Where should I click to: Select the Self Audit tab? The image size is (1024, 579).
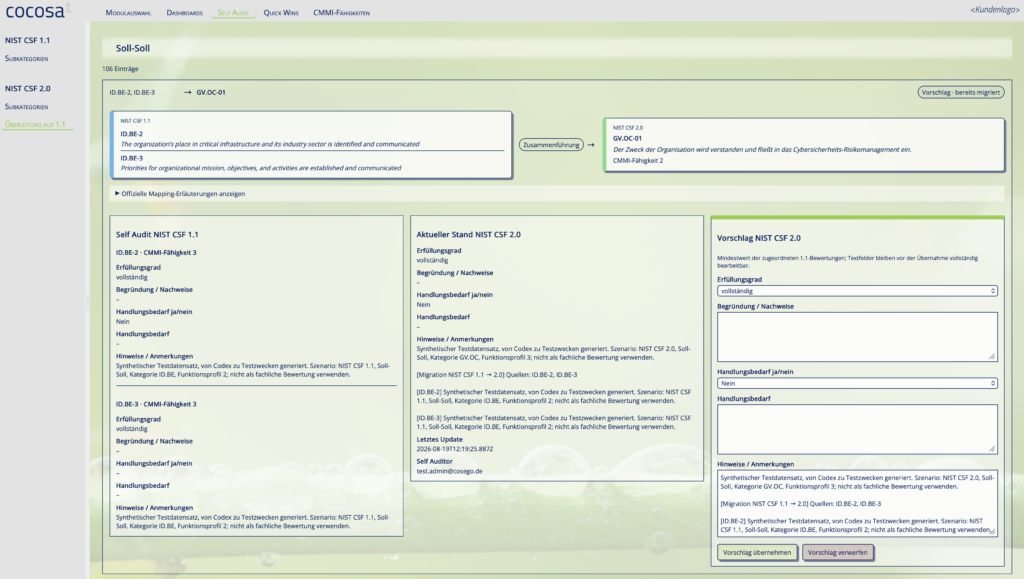coord(233,12)
